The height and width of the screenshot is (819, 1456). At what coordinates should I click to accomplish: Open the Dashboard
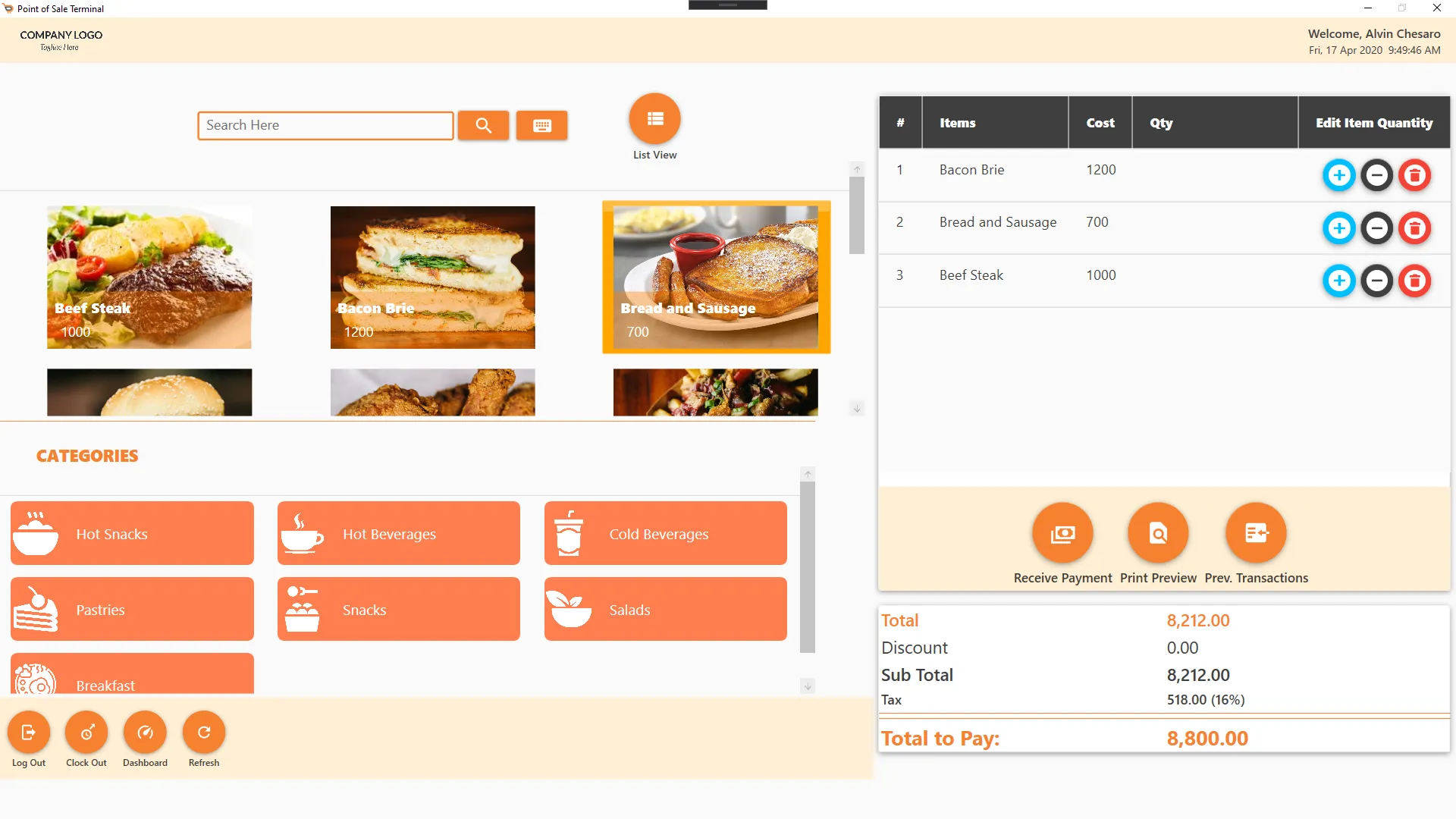145,733
